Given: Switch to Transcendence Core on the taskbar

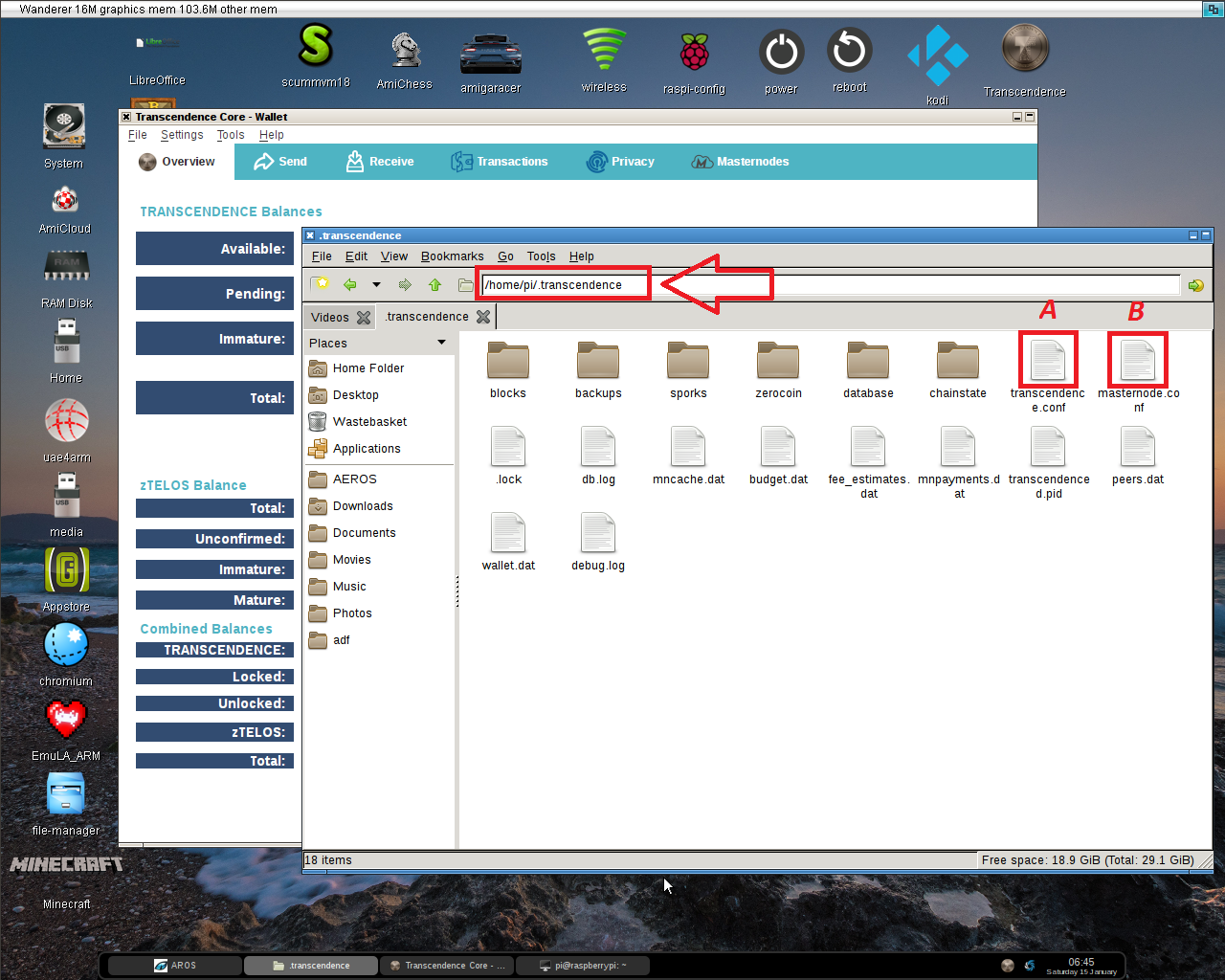Looking at the screenshot, I should point(447,966).
